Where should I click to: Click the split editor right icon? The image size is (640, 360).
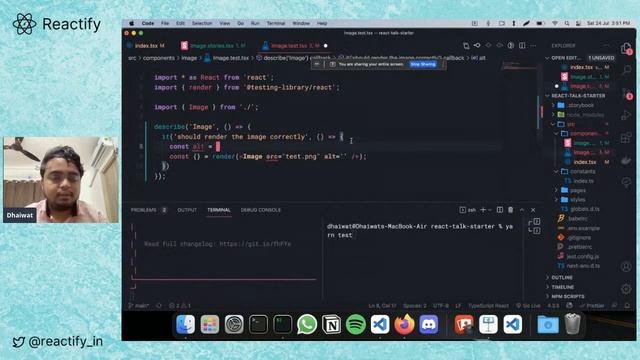[x=522, y=45]
